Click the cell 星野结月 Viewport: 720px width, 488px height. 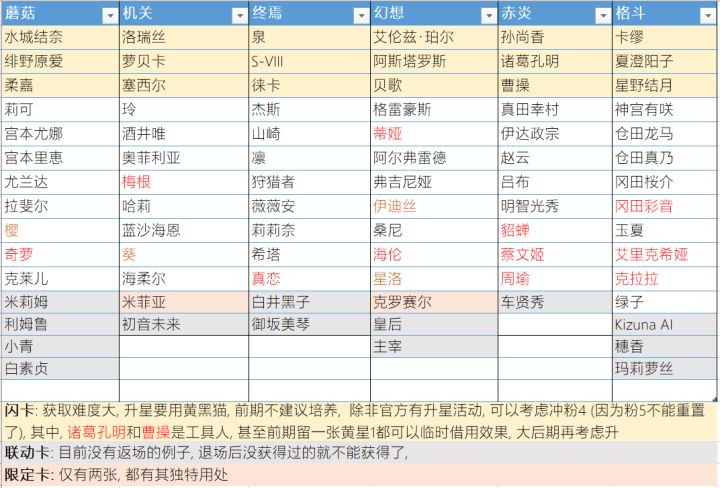[664, 85]
